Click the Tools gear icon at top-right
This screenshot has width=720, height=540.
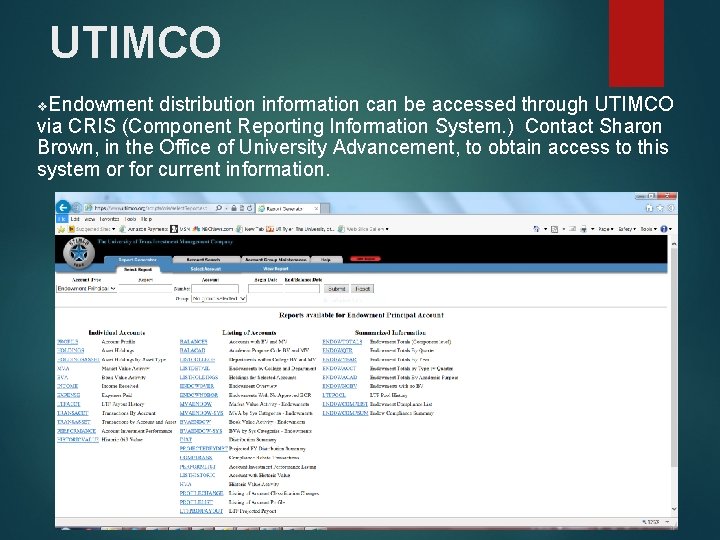pos(670,208)
